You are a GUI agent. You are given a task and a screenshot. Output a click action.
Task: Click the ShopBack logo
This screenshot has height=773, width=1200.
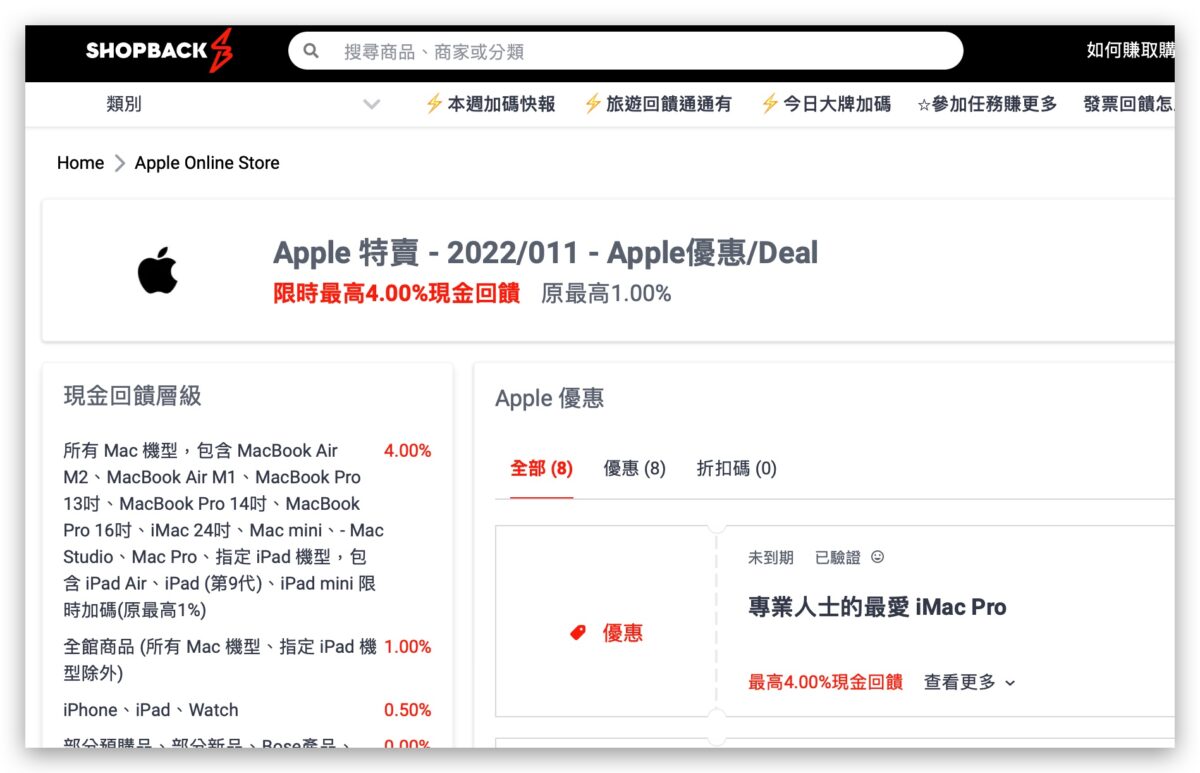160,51
